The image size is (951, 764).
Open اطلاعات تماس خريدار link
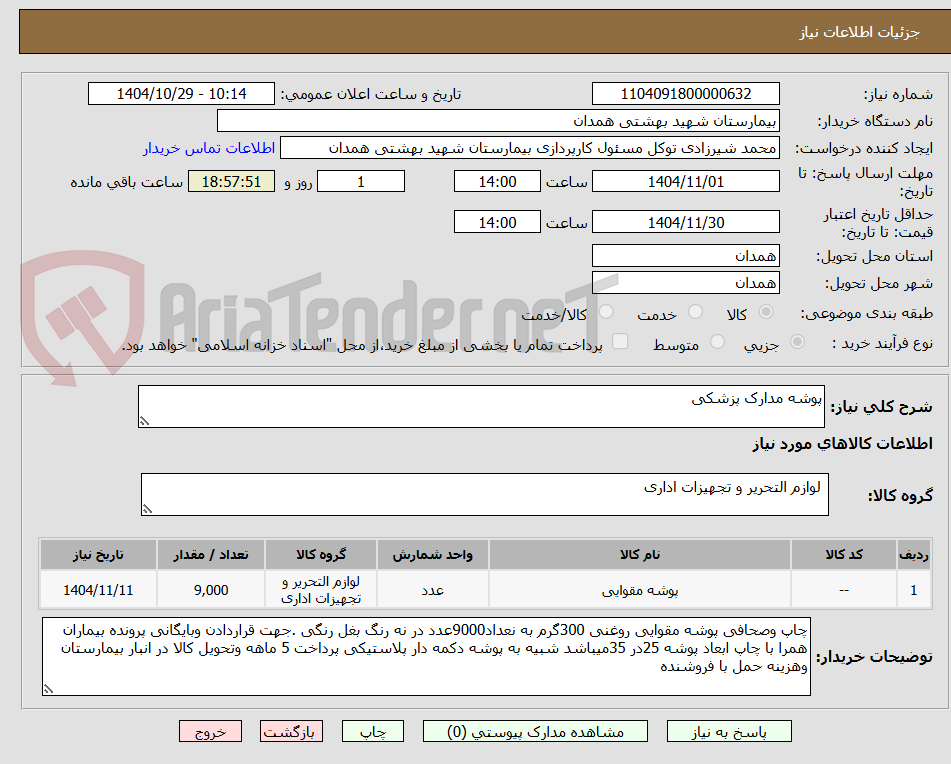tap(209, 149)
